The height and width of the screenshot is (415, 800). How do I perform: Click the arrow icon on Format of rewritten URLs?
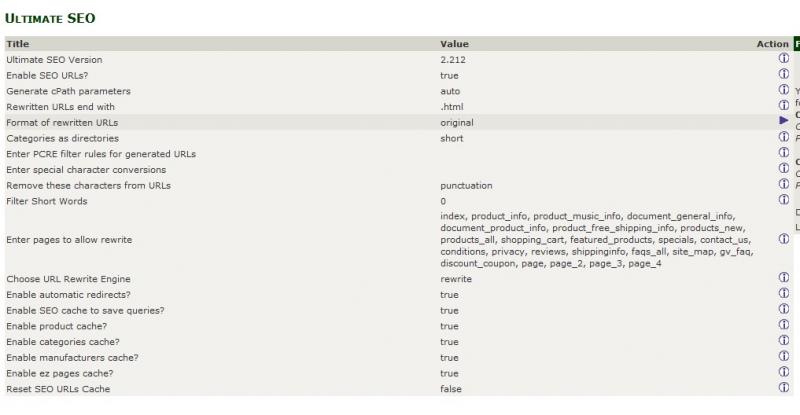pos(784,121)
